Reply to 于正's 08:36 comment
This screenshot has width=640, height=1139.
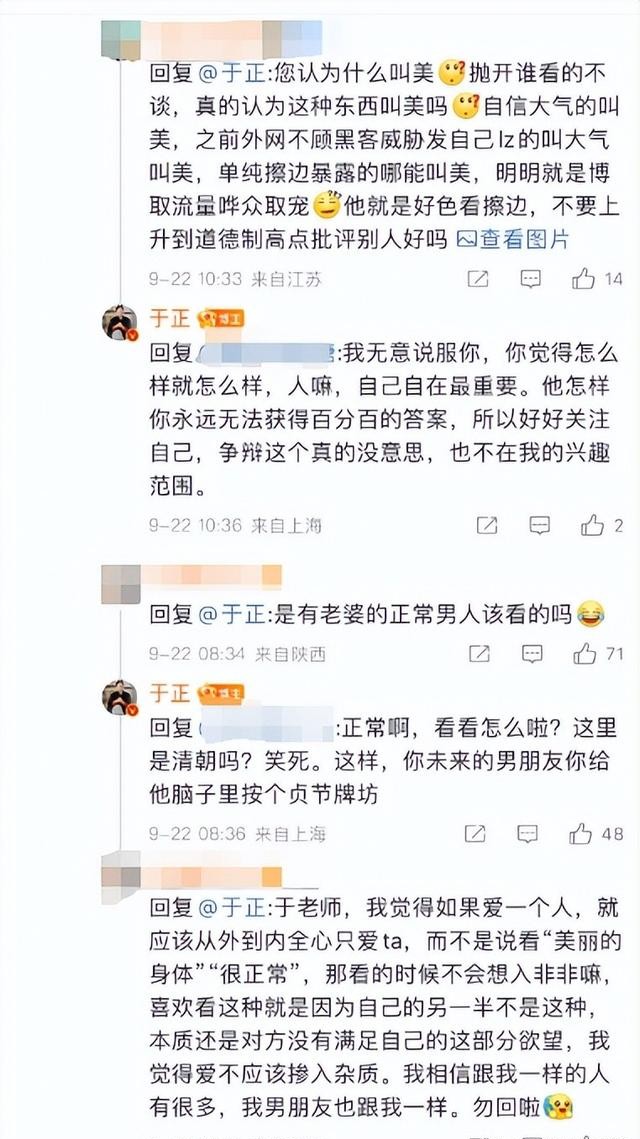click(x=528, y=833)
